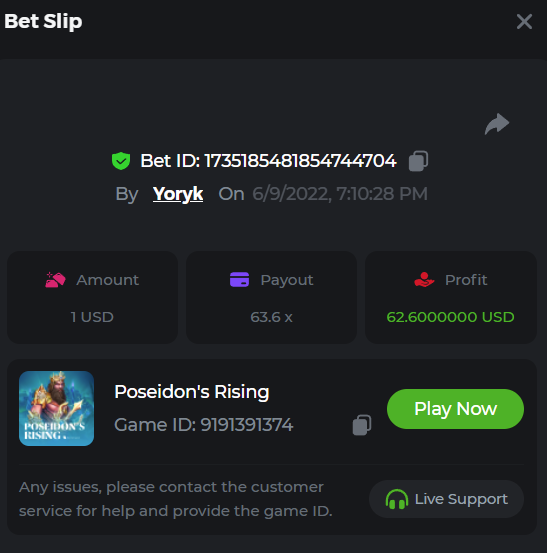Click the 63.6 x payout value
Image resolution: width=547 pixels, height=553 pixels.
click(x=271, y=317)
